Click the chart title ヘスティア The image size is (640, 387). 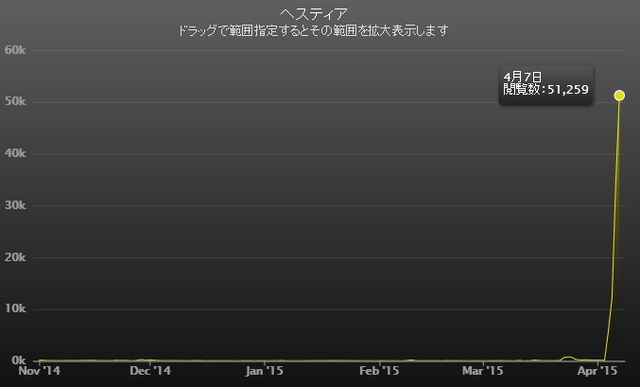tap(313, 14)
